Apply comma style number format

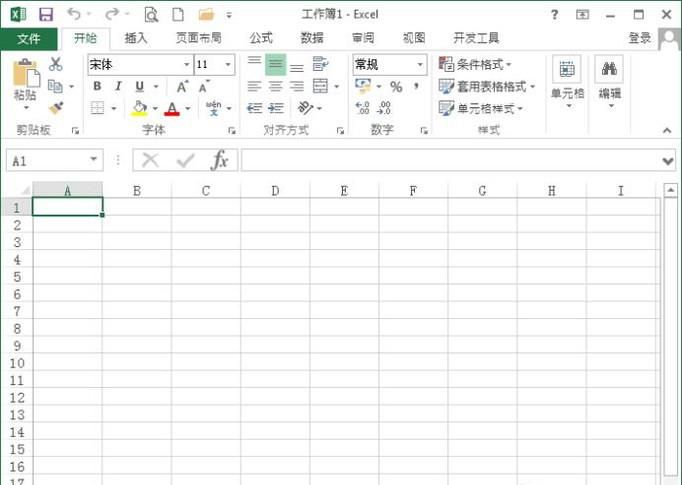416,86
